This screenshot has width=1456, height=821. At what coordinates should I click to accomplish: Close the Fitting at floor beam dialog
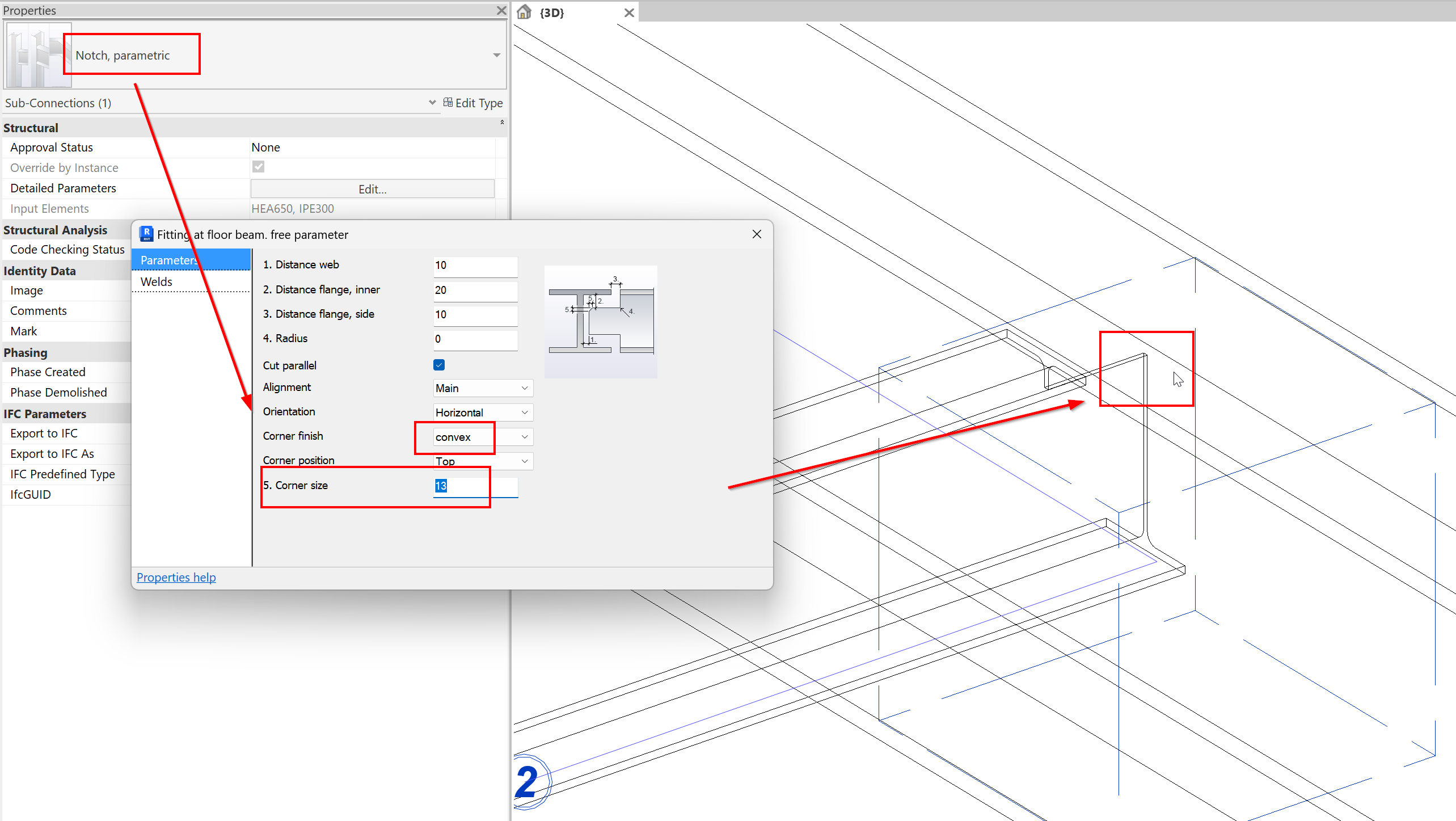pyautogui.click(x=757, y=234)
